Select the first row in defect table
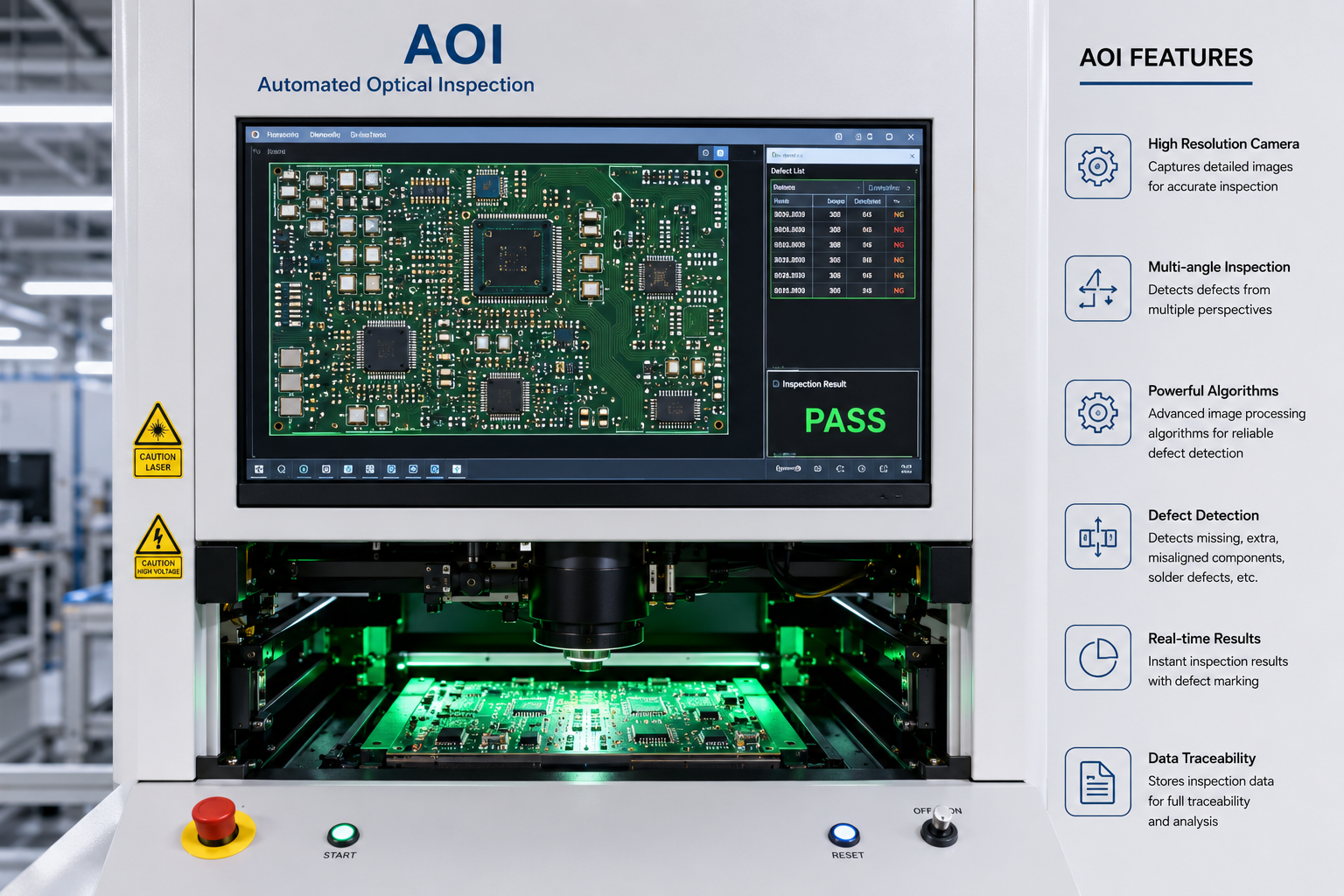The height and width of the screenshot is (896, 1344). pyautogui.click(x=843, y=214)
